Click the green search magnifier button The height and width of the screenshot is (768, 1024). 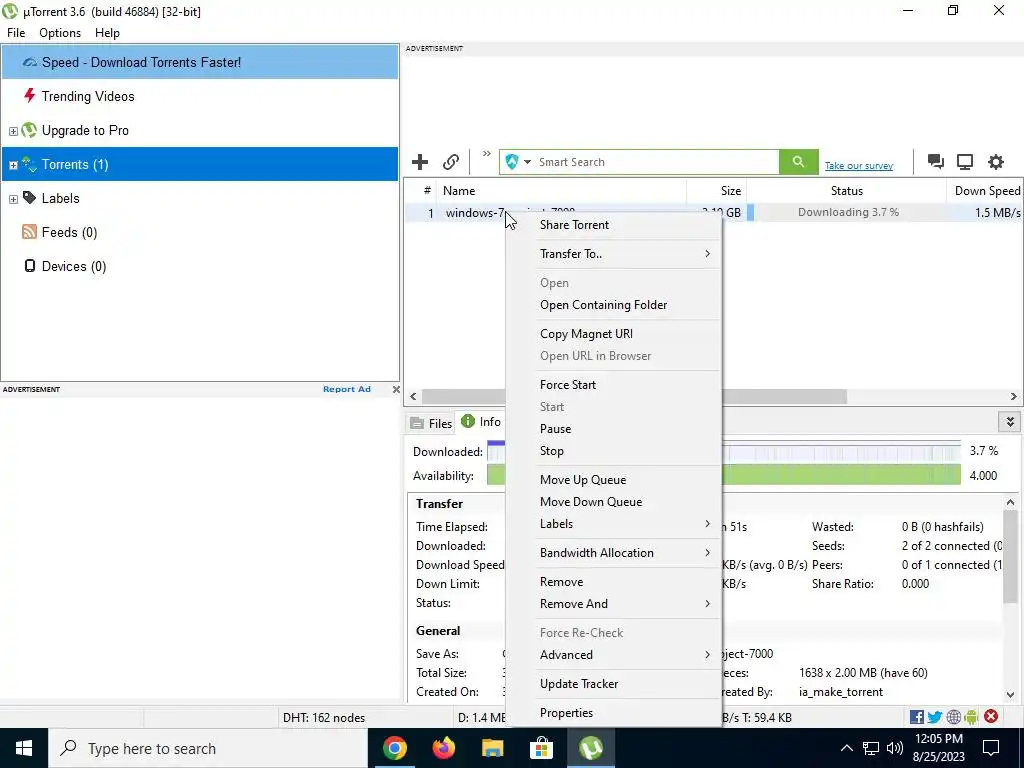click(798, 162)
